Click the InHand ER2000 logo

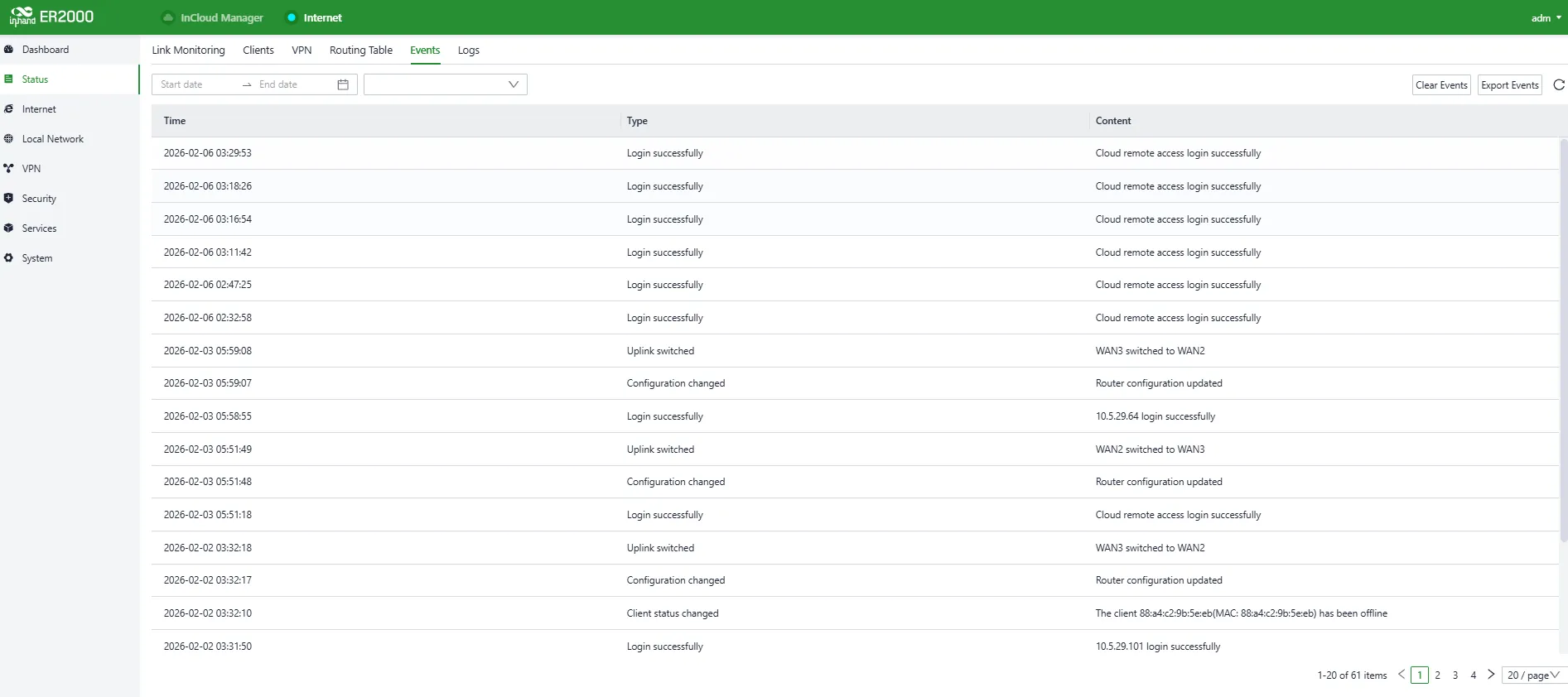(51, 17)
